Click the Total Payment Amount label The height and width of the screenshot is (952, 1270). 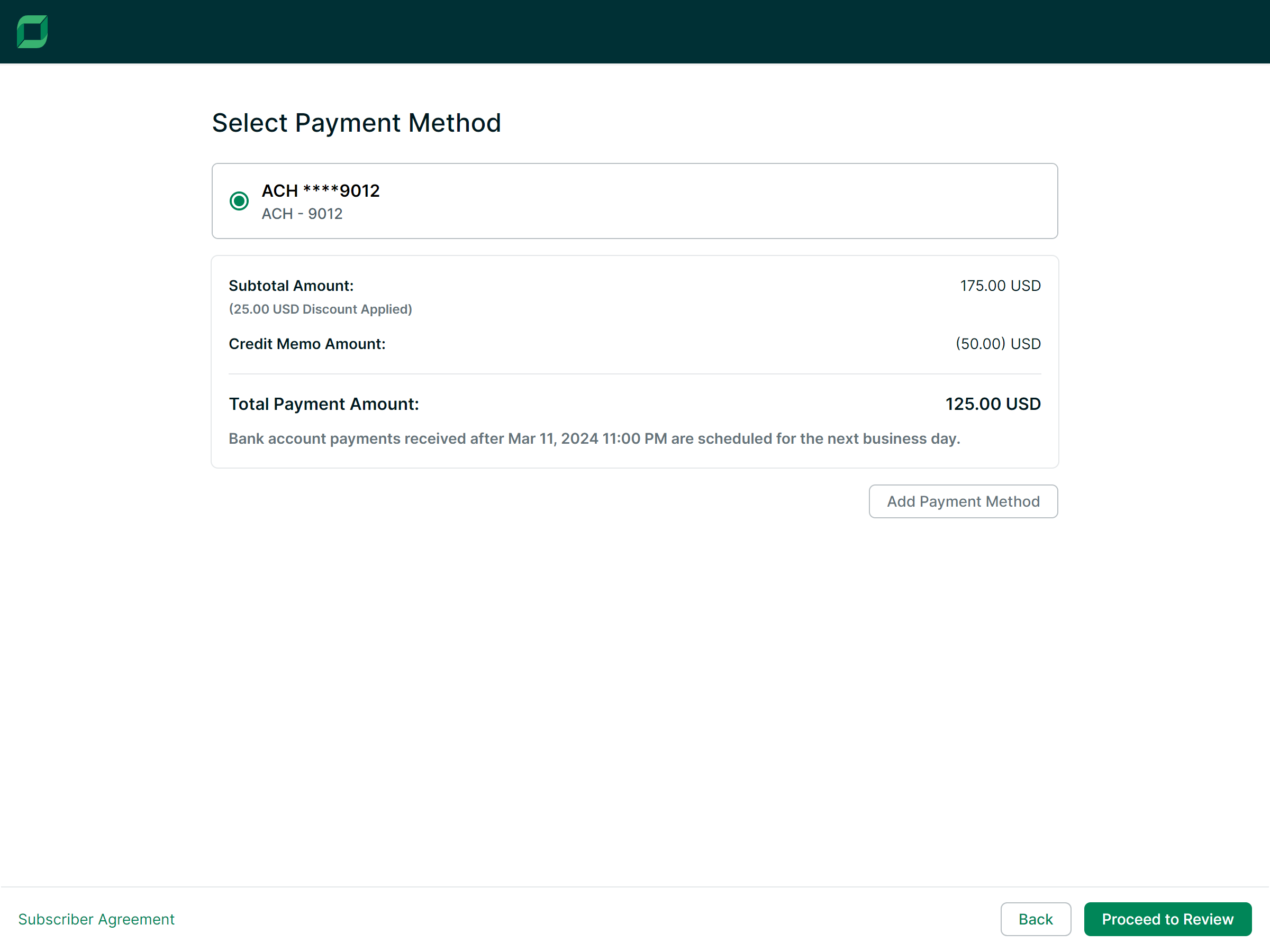click(x=324, y=404)
